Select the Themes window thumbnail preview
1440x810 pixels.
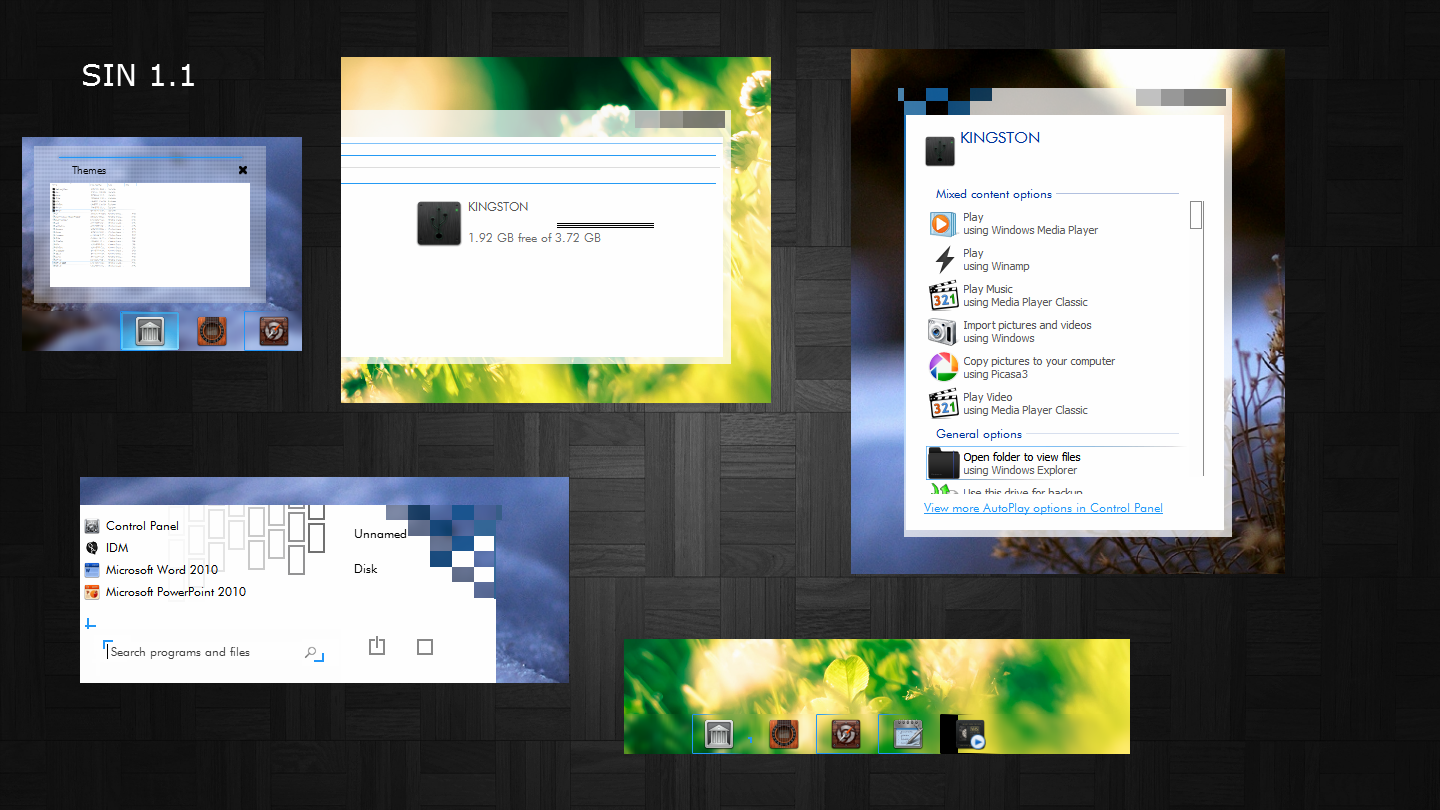click(x=150, y=236)
